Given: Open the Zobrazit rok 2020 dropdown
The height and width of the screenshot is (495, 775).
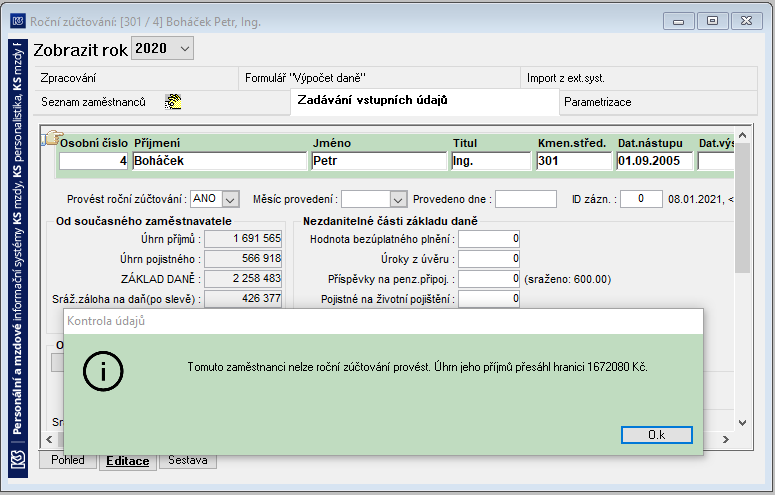Looking at the screenshot, I should click(x=162, y=48).
